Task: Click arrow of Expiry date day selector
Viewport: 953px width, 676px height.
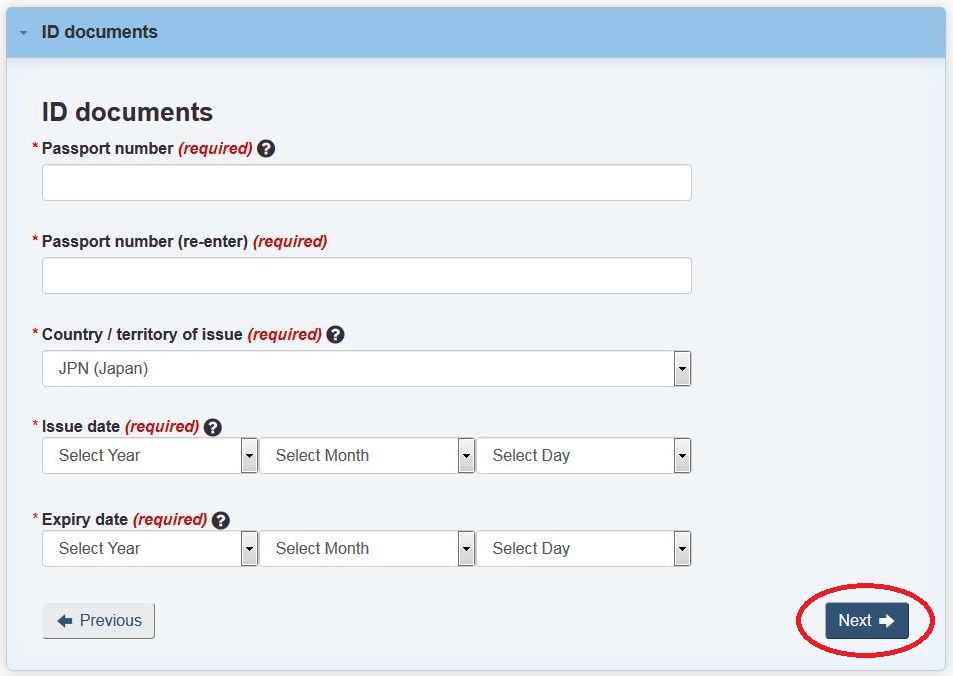Action: (683, 548)
